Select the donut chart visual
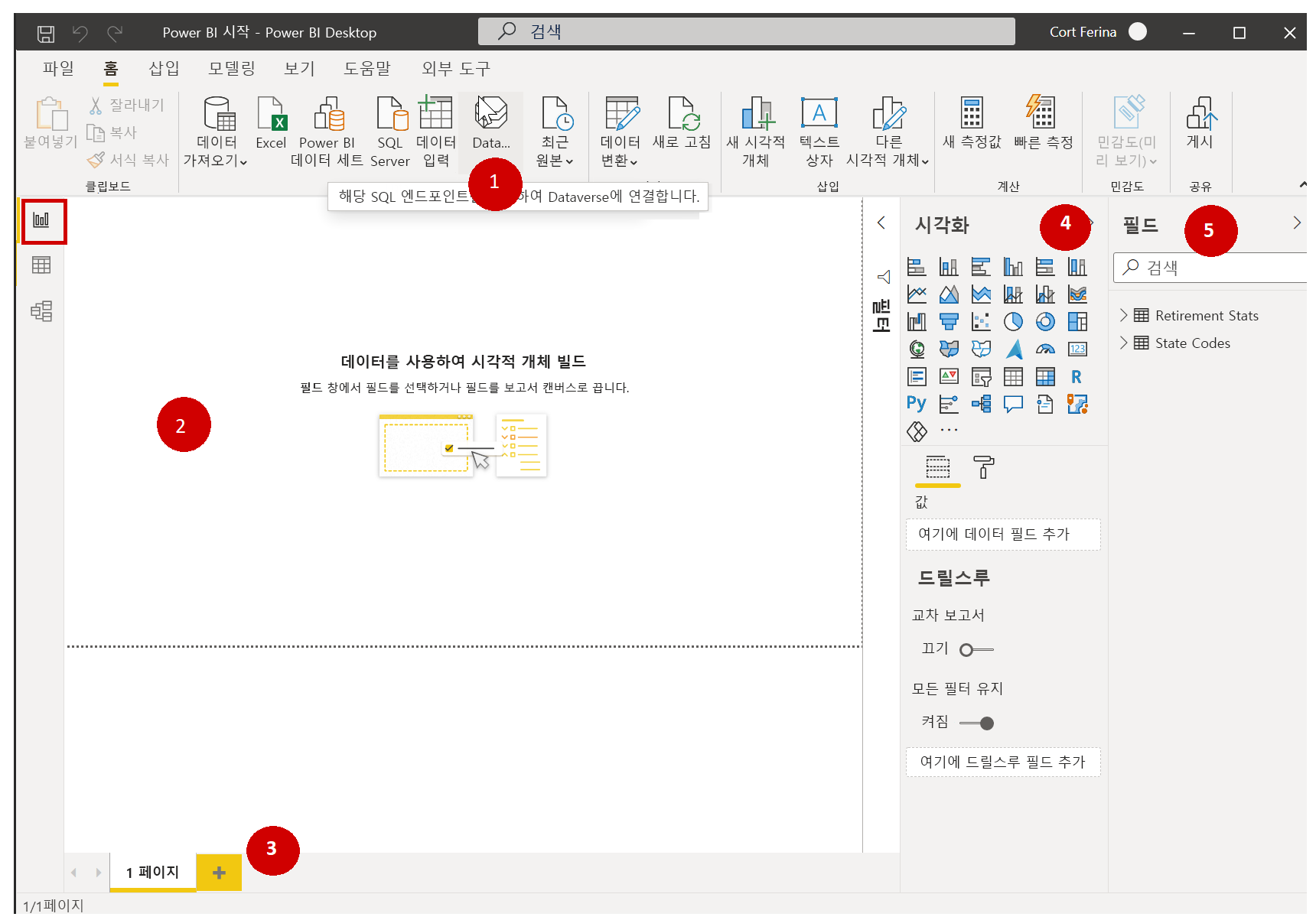 pyautogui.click(x=1045, y=322)
